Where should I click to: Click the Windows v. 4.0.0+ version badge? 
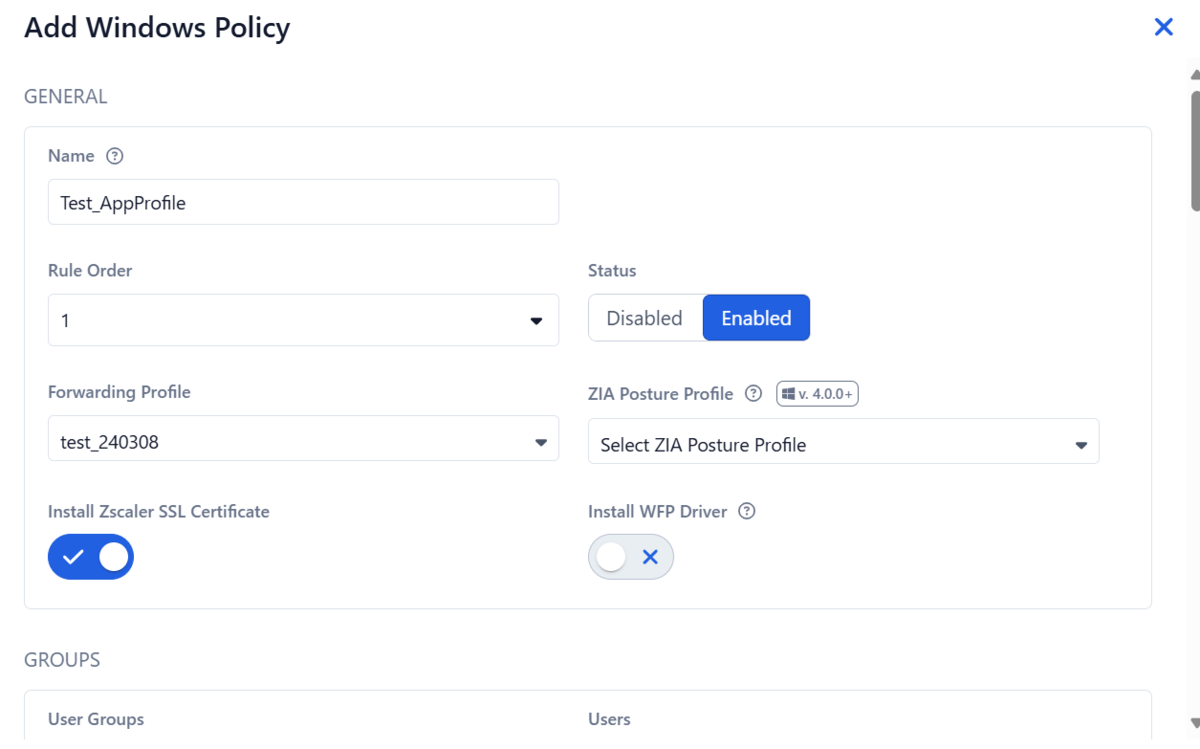point(817,393)
